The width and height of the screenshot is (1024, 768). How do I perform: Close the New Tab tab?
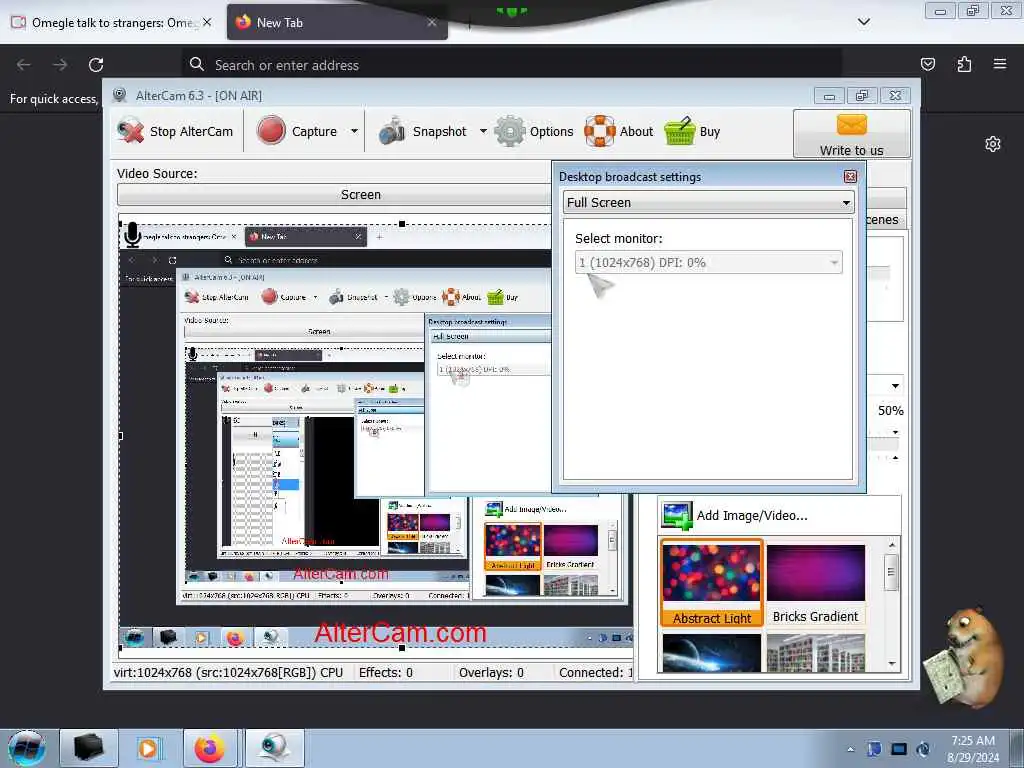coord(432,22)
